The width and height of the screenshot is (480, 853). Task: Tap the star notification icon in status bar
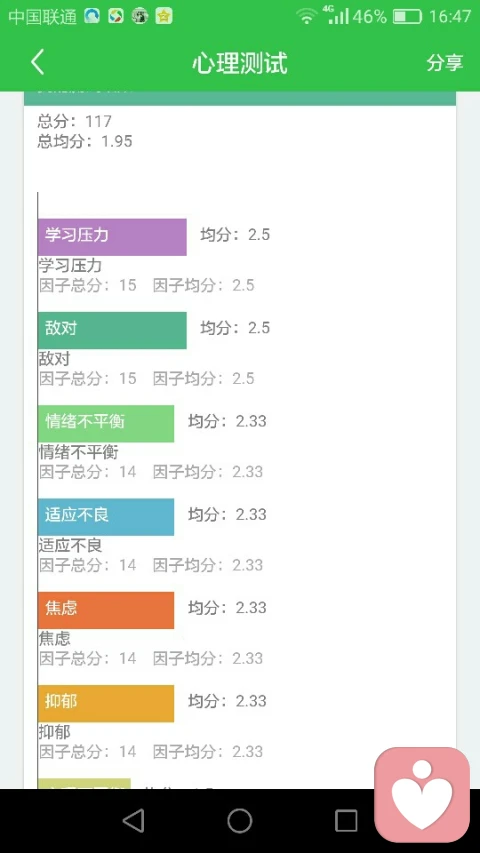coord(164,17)
